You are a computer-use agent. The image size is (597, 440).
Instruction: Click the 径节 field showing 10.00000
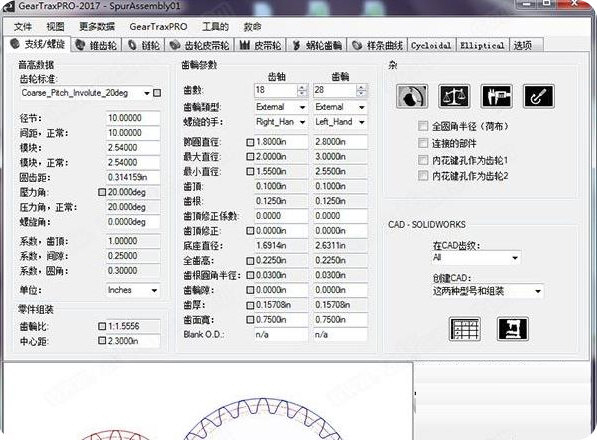click(133, 118)
